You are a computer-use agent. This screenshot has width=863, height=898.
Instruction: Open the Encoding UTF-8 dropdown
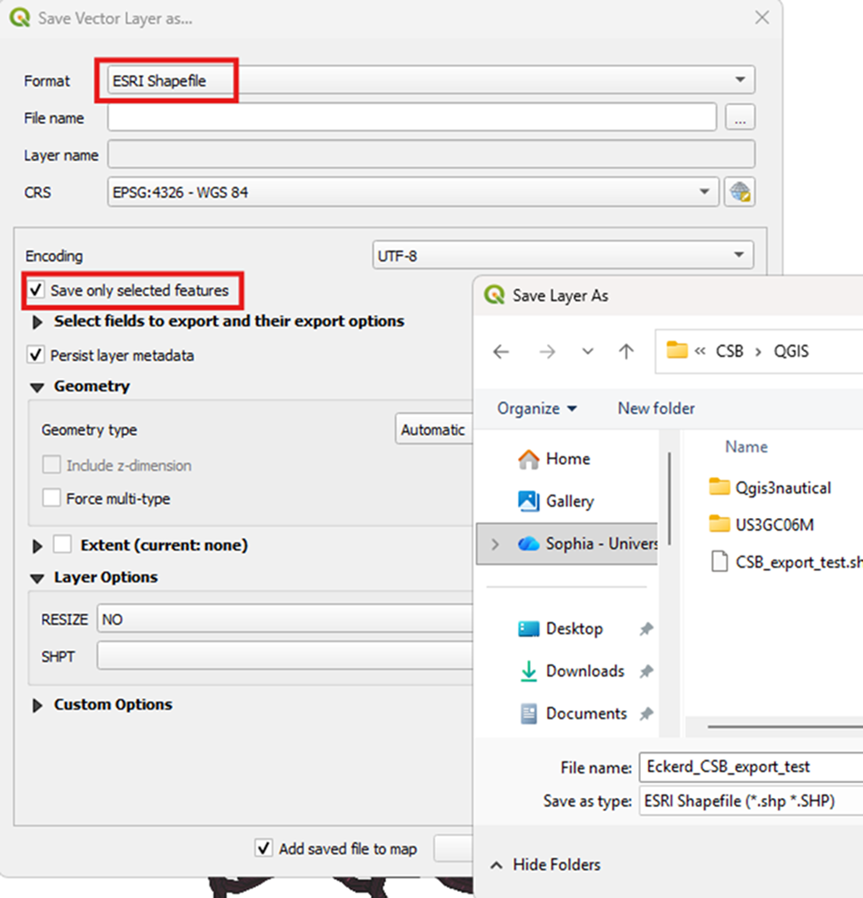pyautogui.click(x=562, y=256)
